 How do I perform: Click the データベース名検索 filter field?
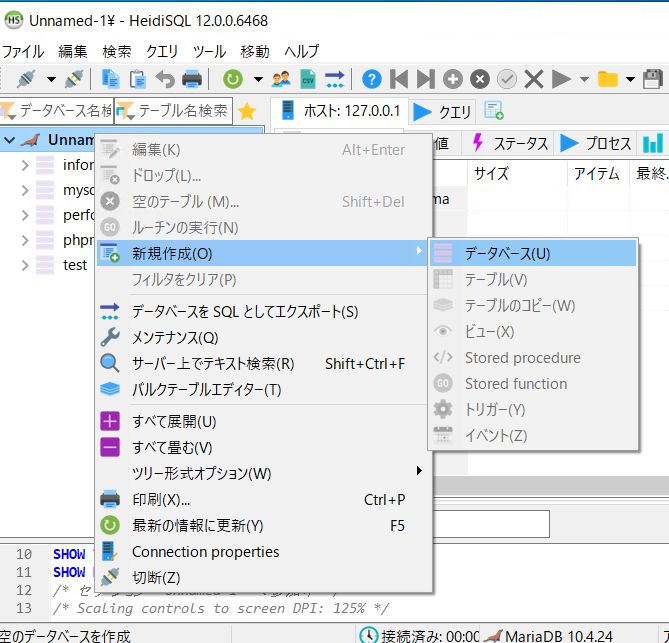tap(57, 111)
